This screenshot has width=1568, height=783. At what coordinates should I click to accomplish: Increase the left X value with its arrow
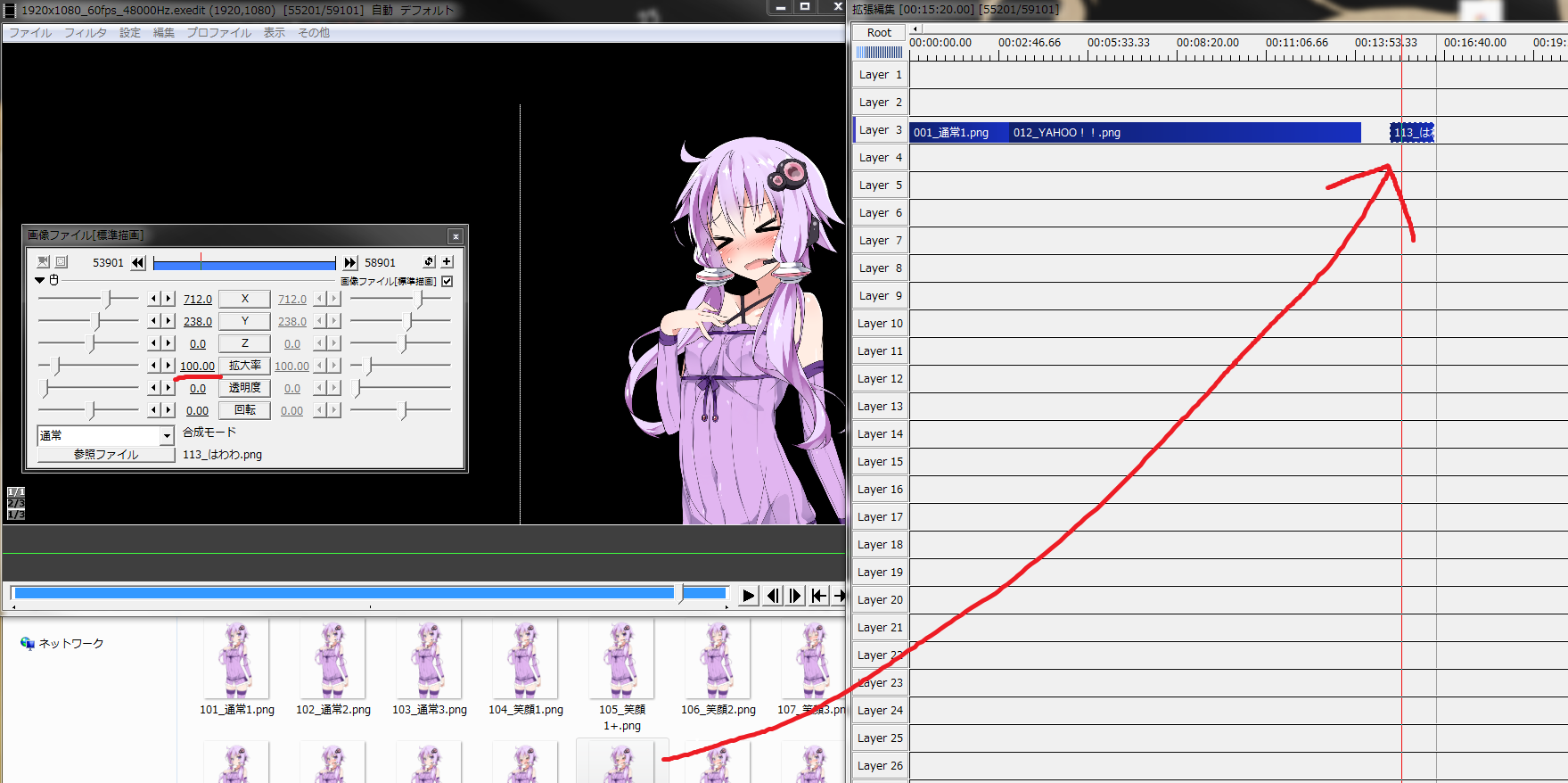click(x=168, y=299)
